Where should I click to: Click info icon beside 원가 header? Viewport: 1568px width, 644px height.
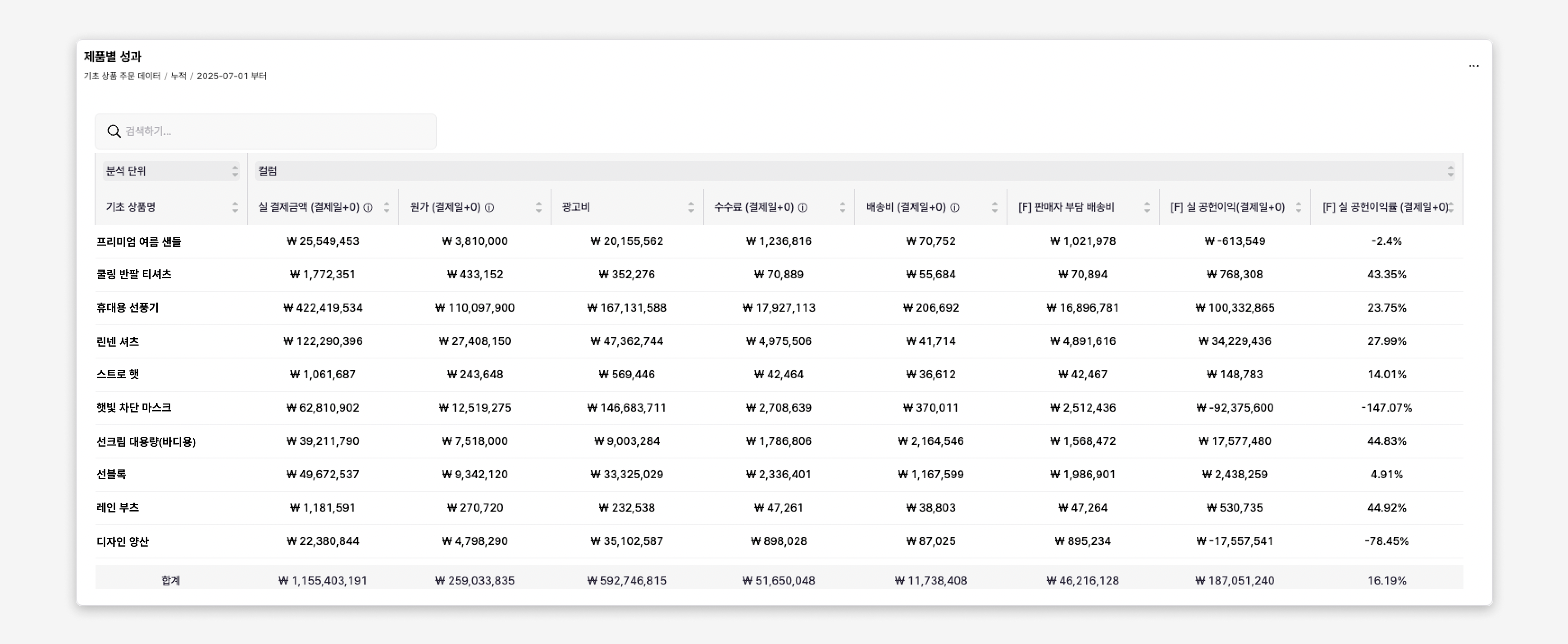(x=489, y=207)
